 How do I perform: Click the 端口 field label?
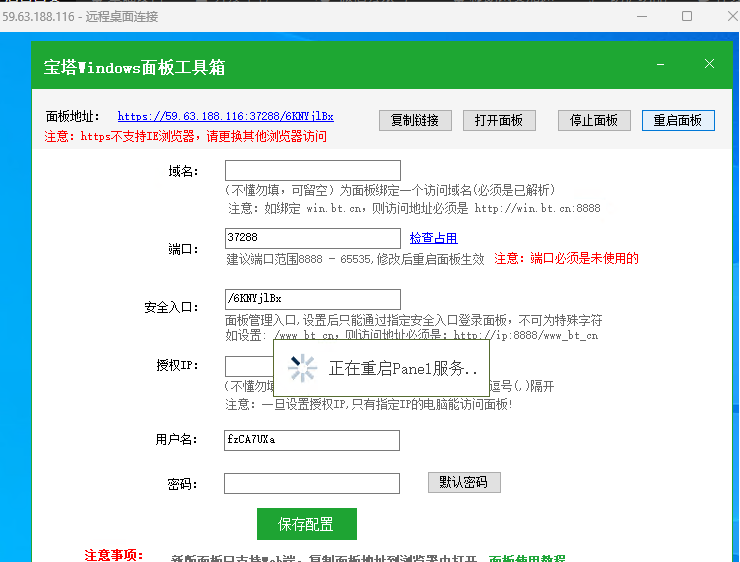click(x=184, y=249)
